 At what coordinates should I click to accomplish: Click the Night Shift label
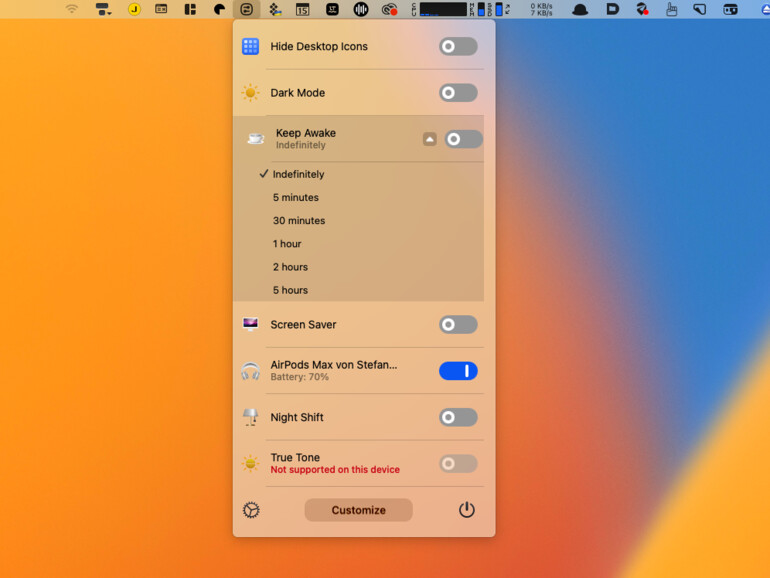[x=297, y=417]
